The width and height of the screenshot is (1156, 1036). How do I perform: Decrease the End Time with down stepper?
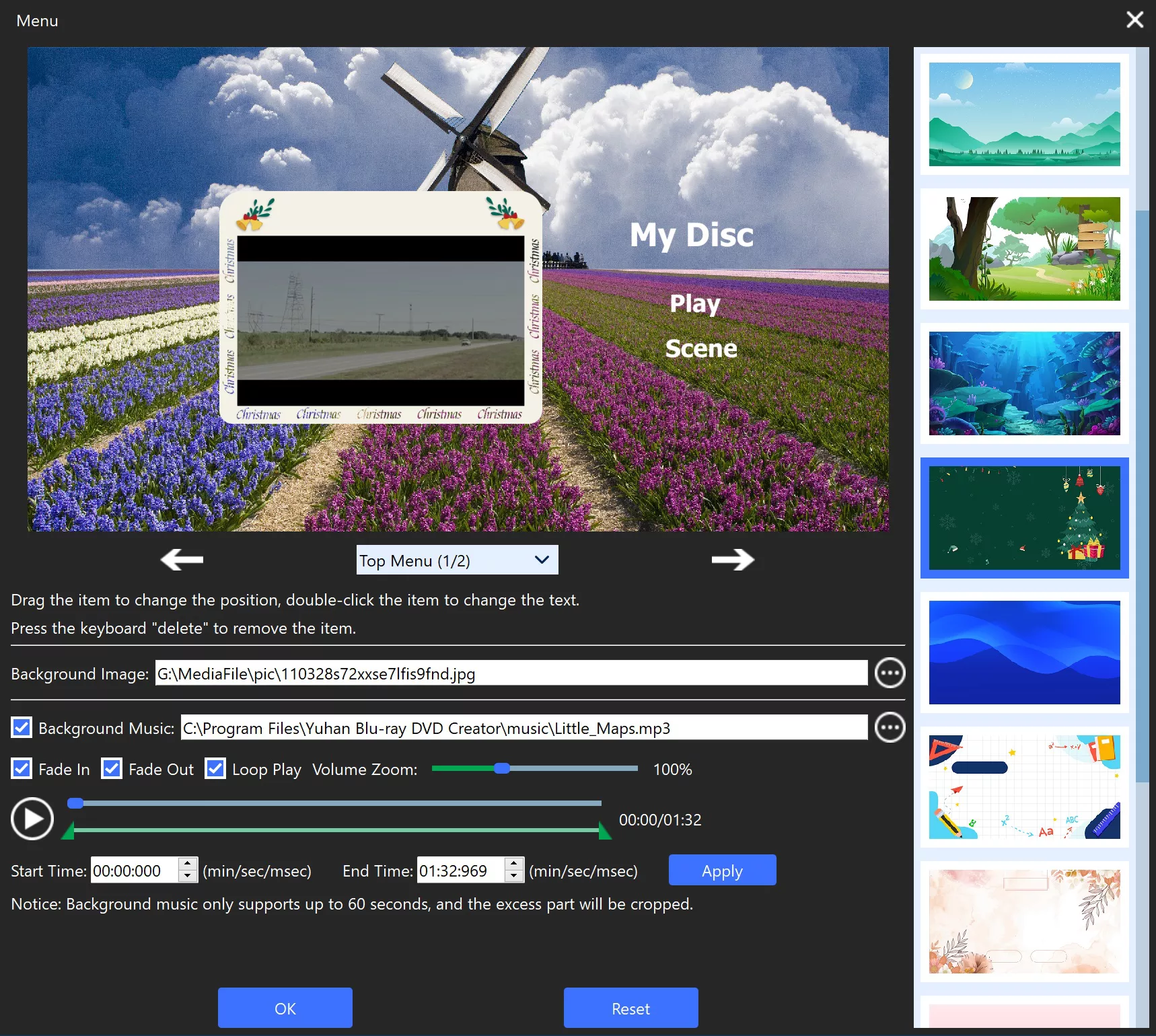click(x=514, y=876)
